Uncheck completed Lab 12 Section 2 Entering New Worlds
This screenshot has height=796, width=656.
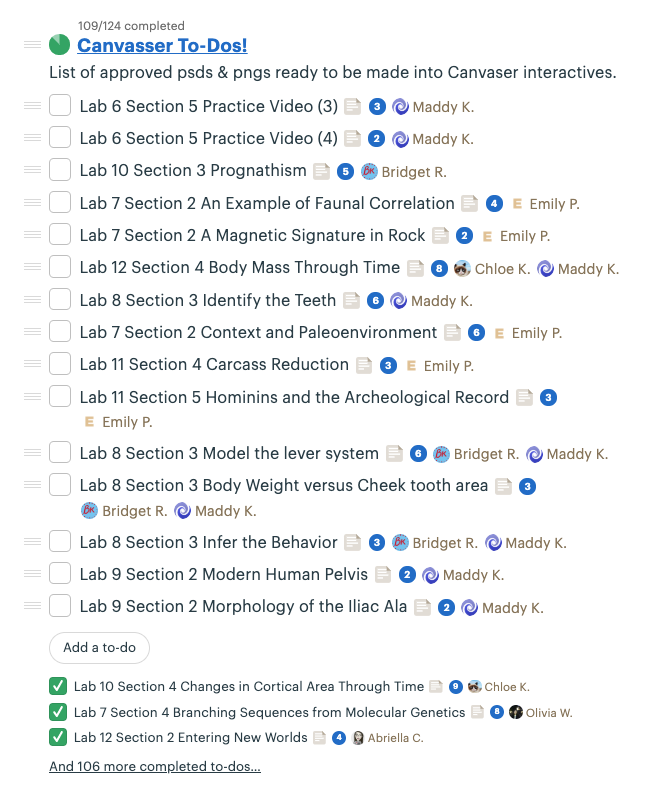click(58, 737)
